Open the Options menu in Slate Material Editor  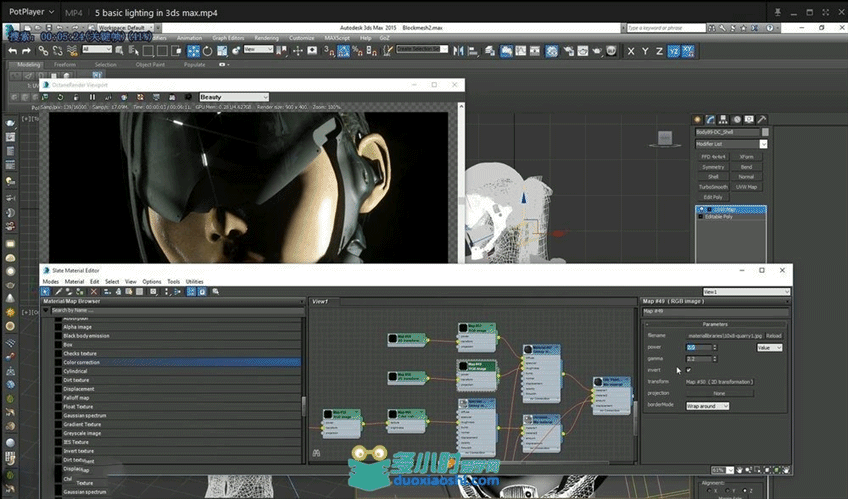[x=151, y=282]
